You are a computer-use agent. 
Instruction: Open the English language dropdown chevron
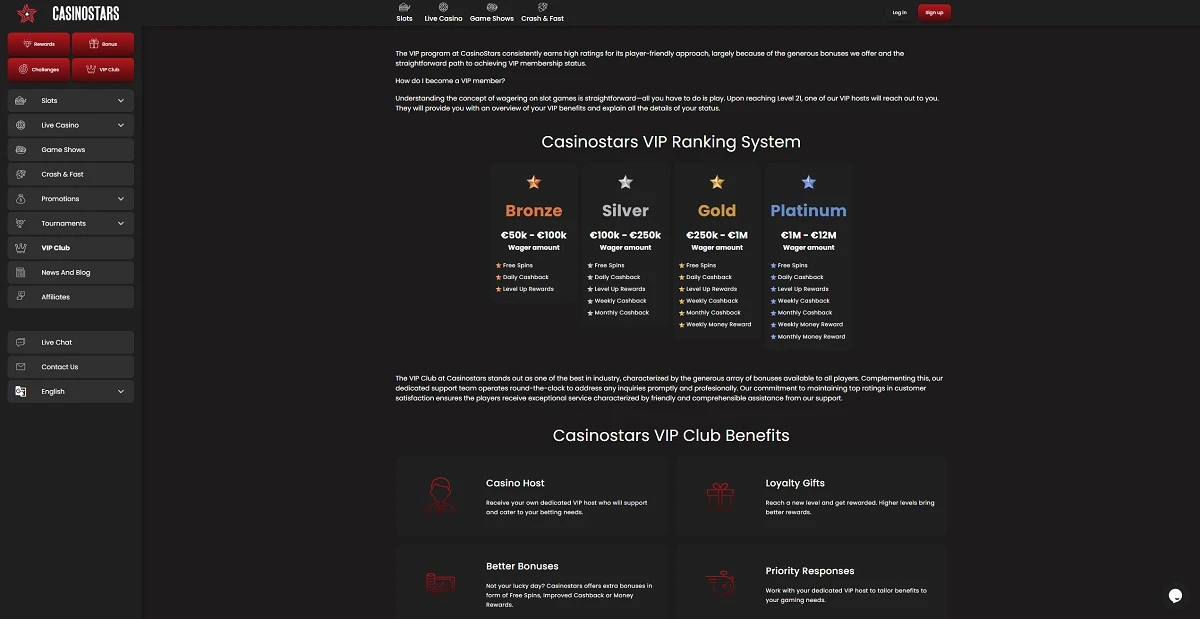click(121, 392)
